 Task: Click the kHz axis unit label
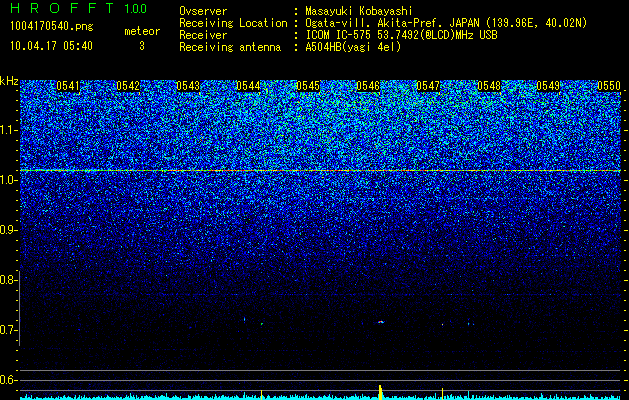coord(9,81)
